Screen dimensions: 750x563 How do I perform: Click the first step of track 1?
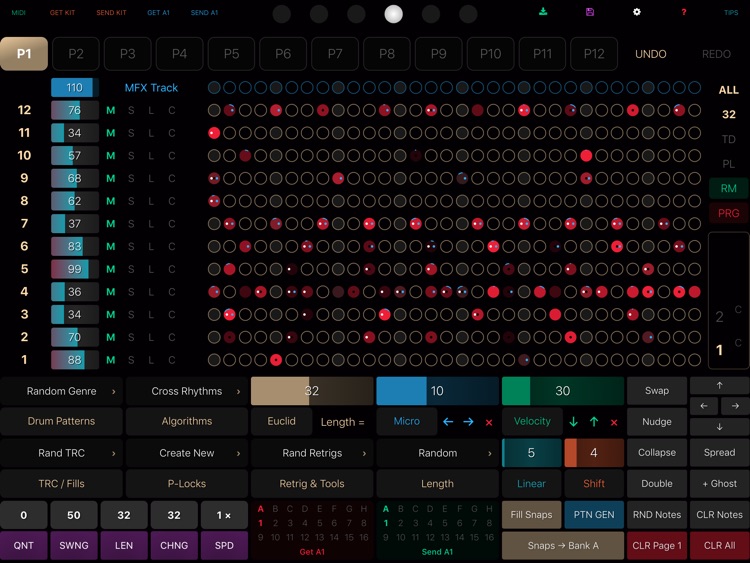tap(214, 360)
